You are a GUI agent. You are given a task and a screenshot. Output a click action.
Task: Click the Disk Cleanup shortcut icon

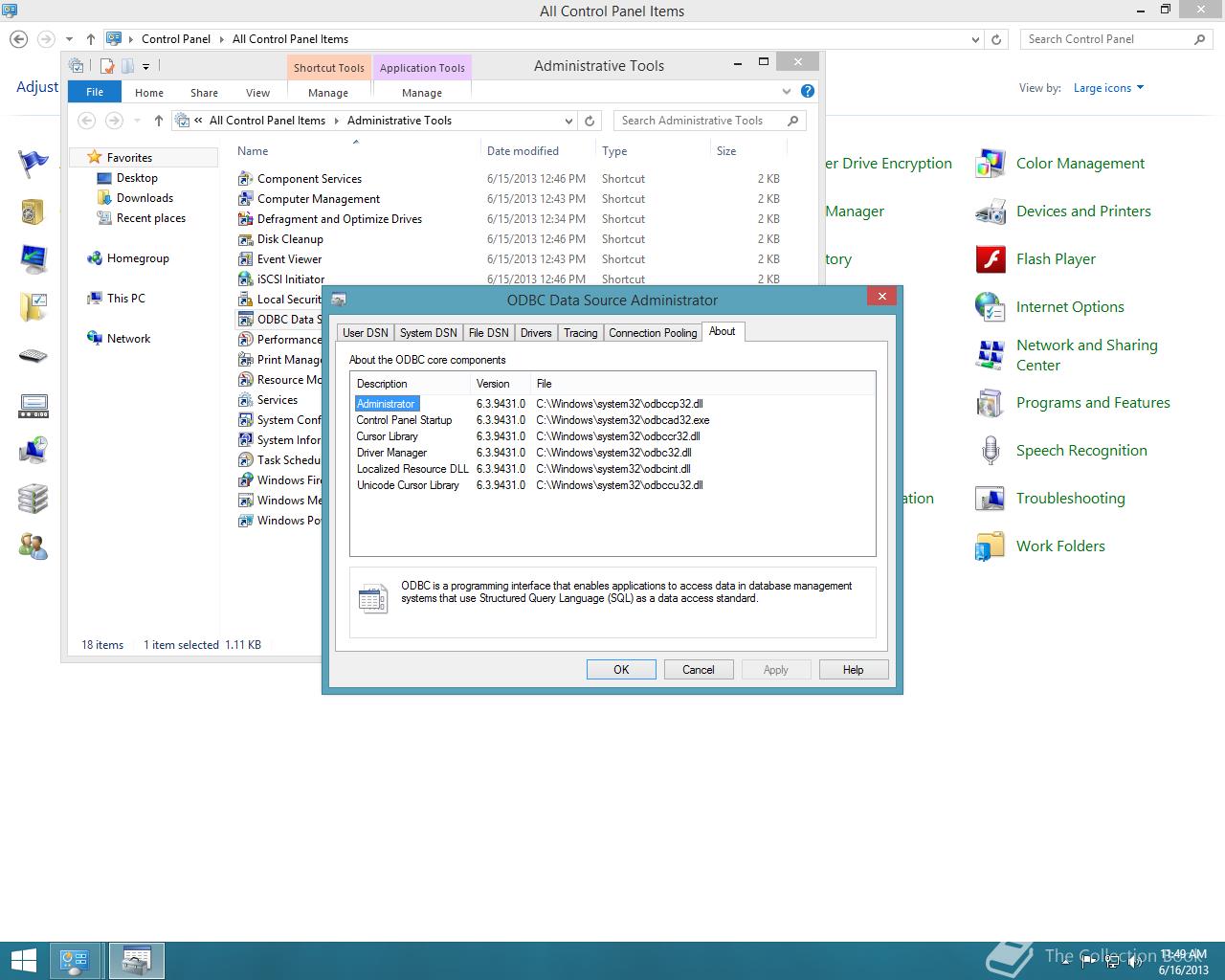[245, 239]
